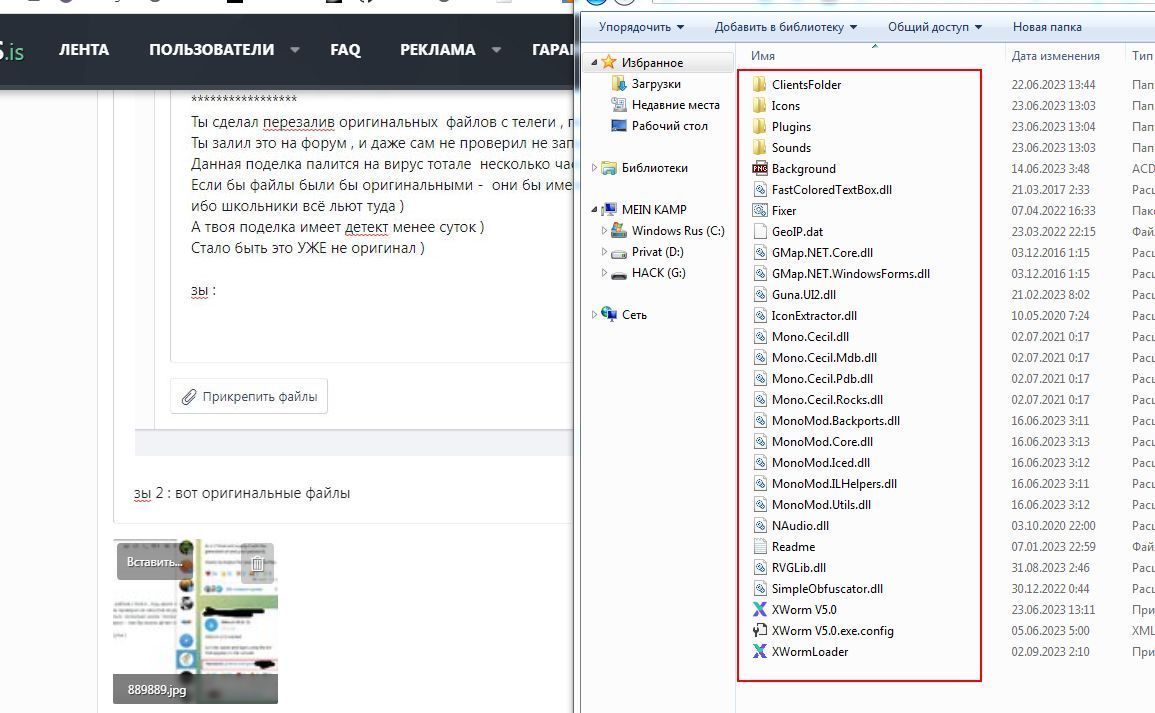Expand the Сеть network node
The height and width of the screenshot is (713, 1155).
[x=594, y=315]
